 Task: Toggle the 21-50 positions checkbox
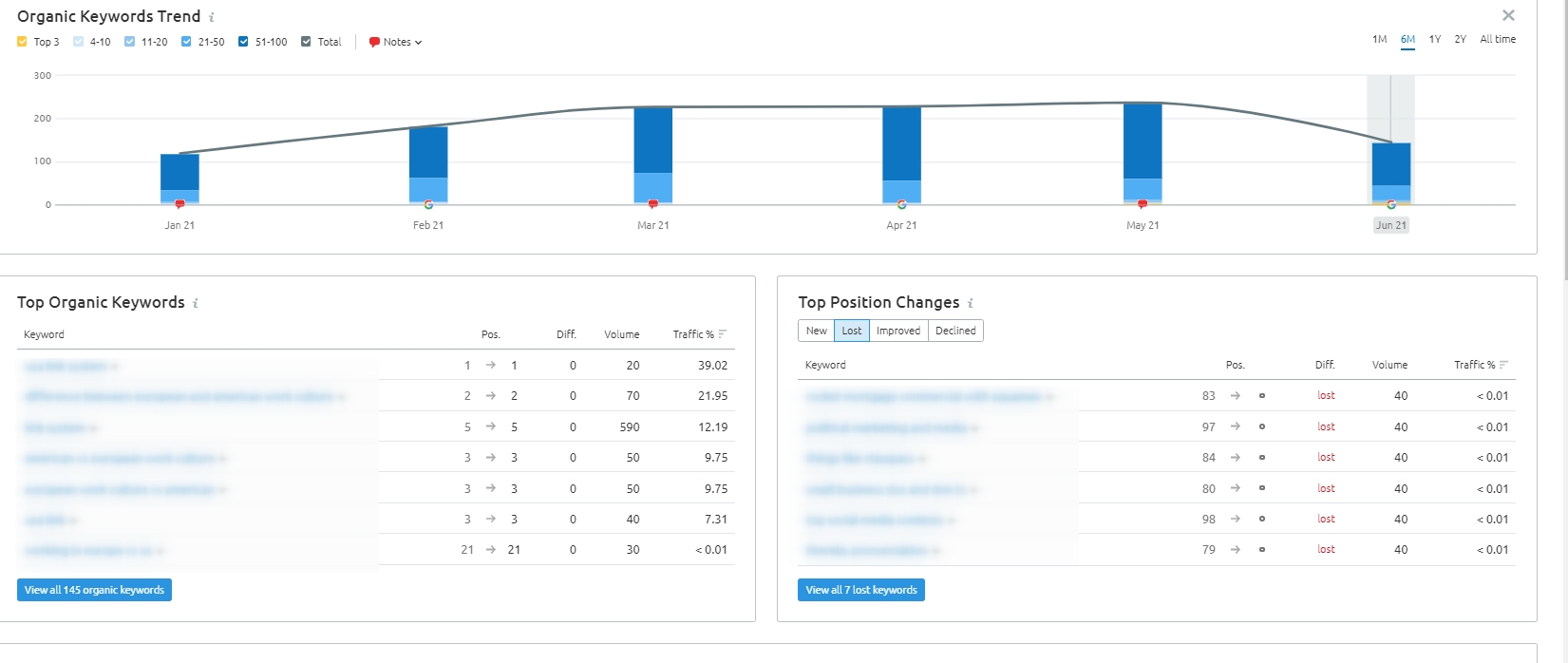tap(186, 42)
